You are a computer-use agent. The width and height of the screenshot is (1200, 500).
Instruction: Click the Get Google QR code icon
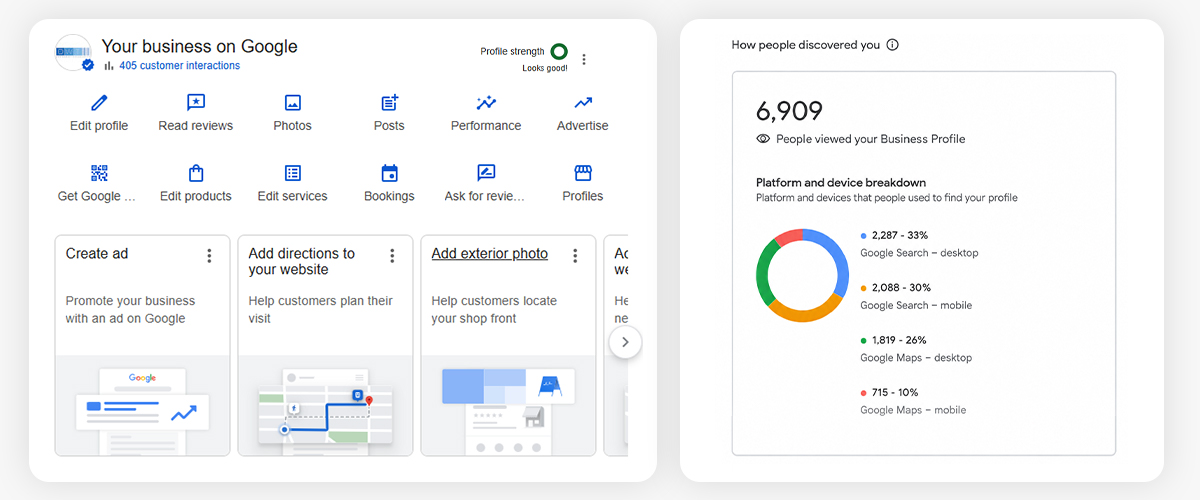[x=99, y=173]
